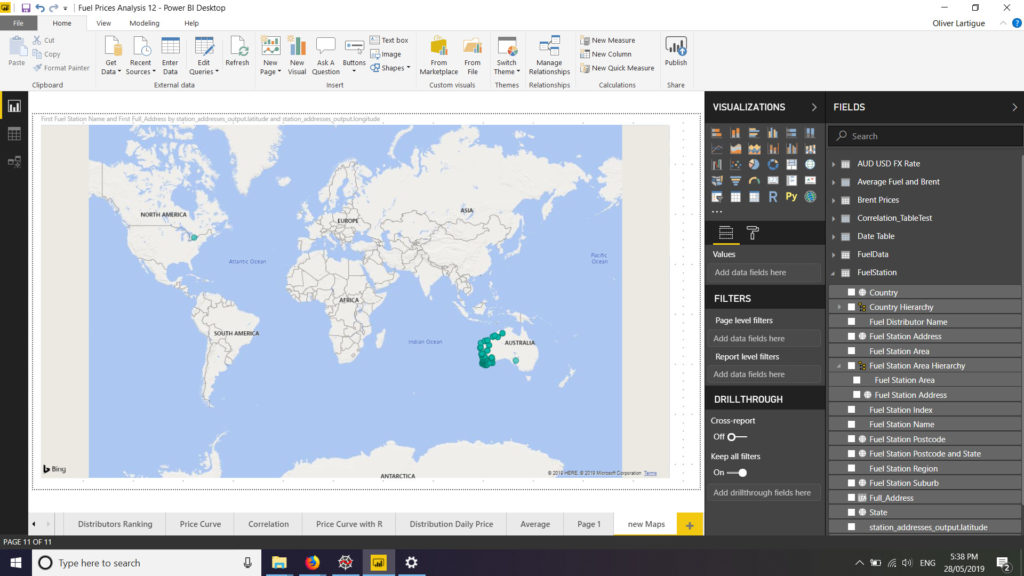Open the Format paint roller pane
The image size is (1024, 576).
point(753,233)
